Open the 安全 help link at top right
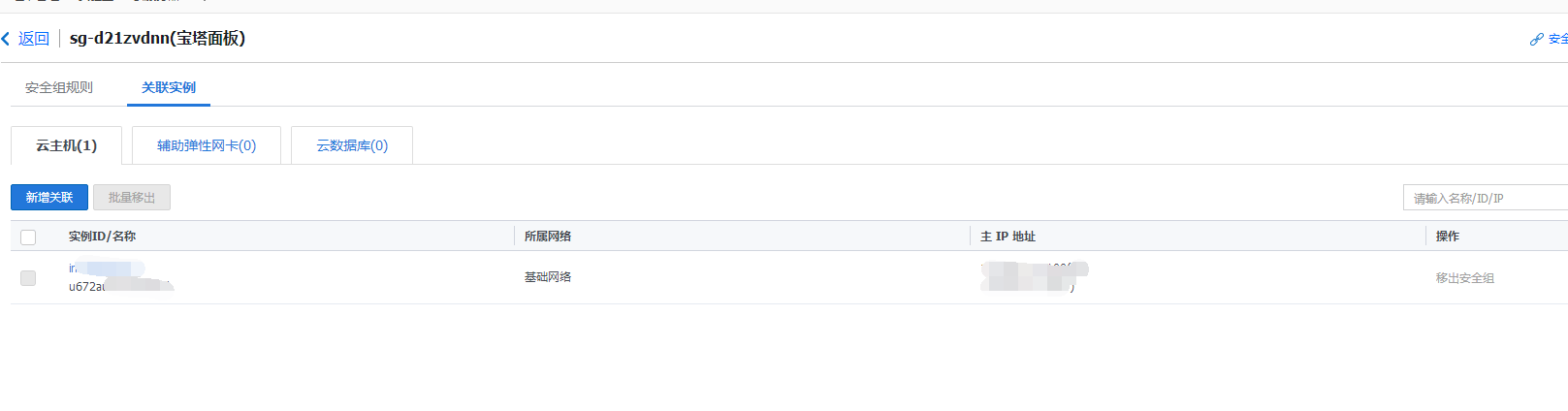Viewport: 1568px width, 411px height. click(1557, 39)
